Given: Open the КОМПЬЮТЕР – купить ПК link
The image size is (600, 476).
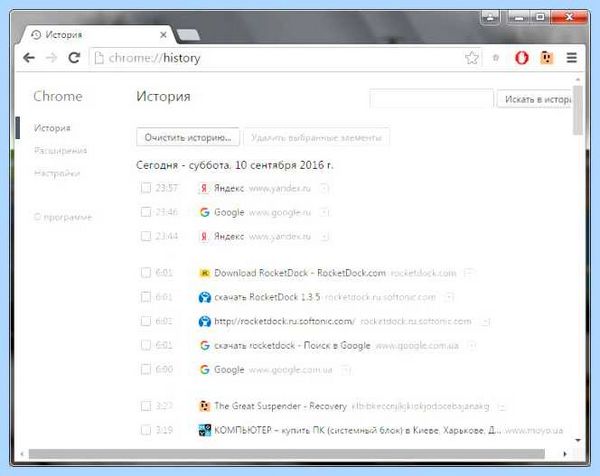Looking at the screenshot, I should point(357,430).
